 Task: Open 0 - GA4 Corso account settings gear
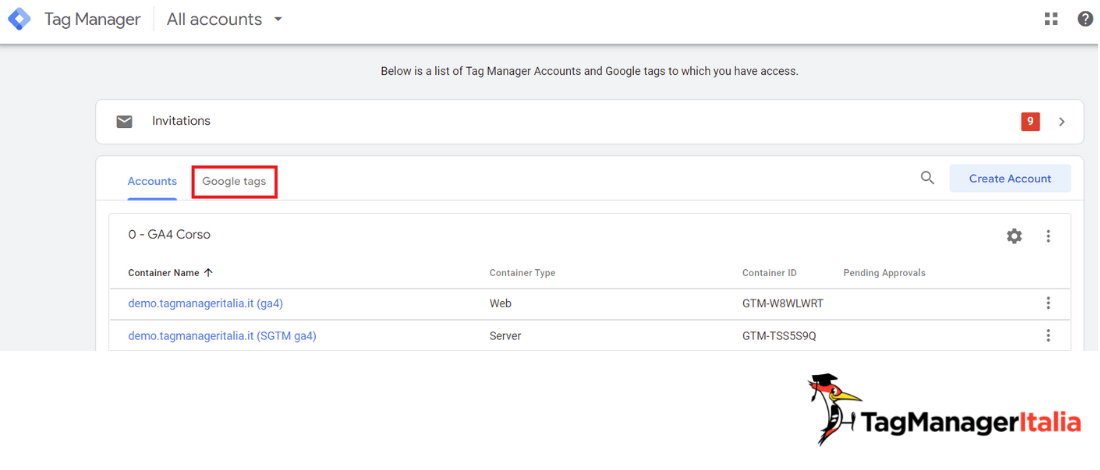pyautogui.click(x=1014, y=236)
